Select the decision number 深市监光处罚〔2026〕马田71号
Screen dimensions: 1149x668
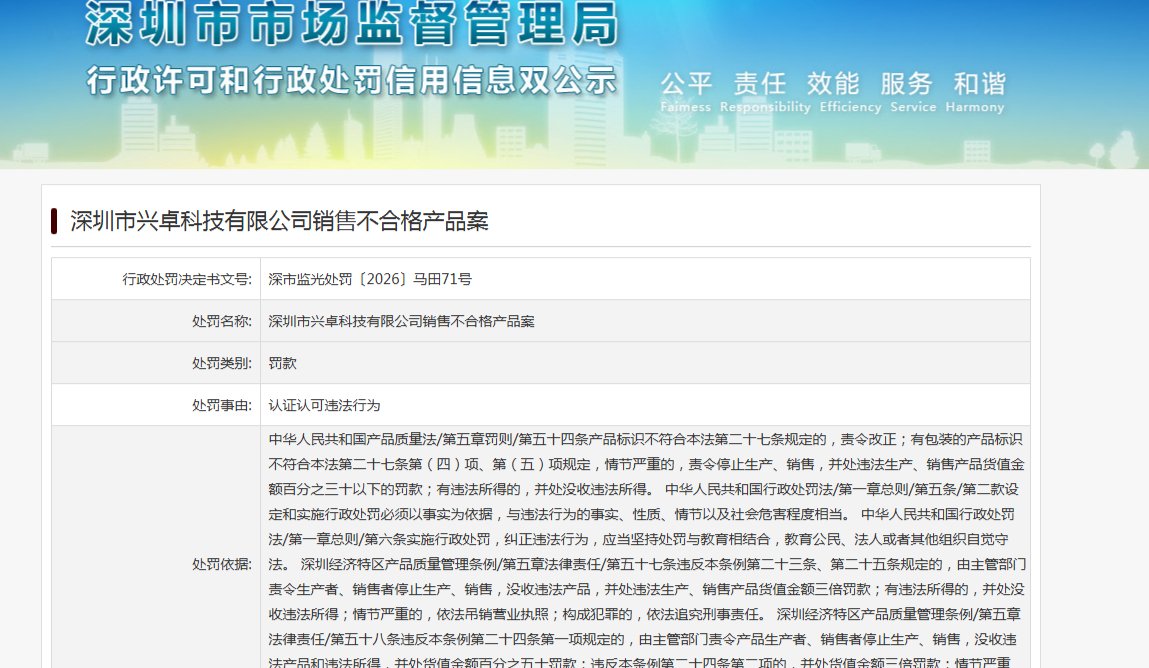[370, 279]
